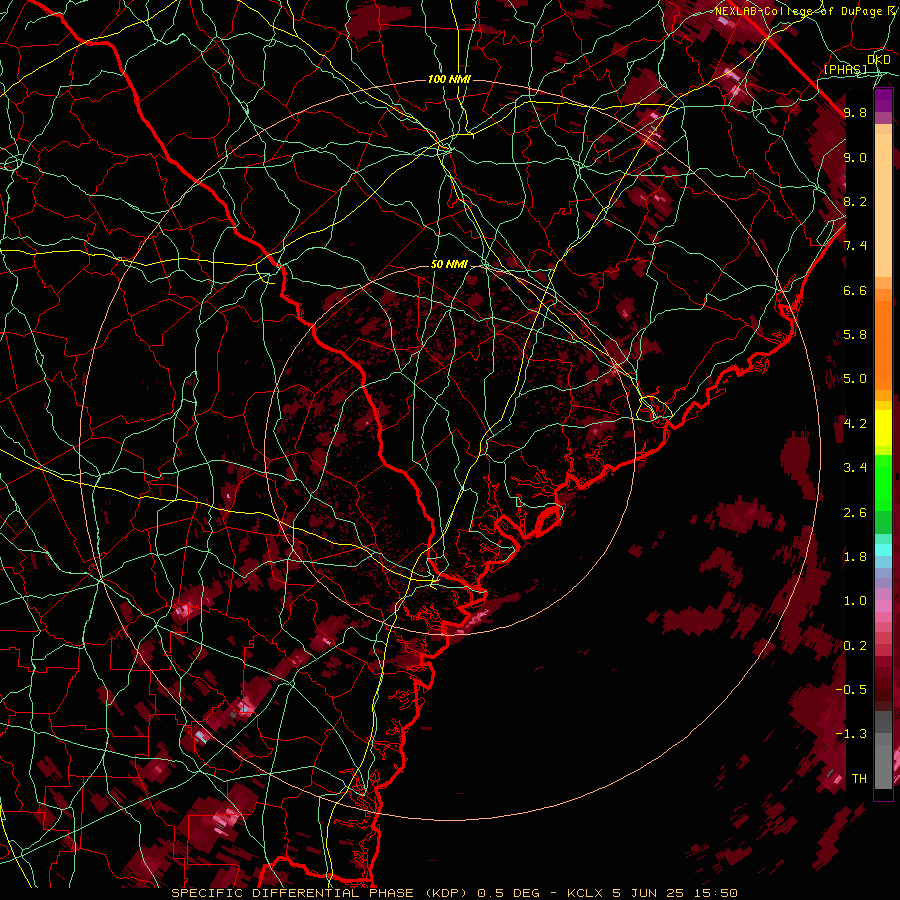Click the -1.3 value on color scale
This screenshot has width=900, height=900.
[851, 734]
